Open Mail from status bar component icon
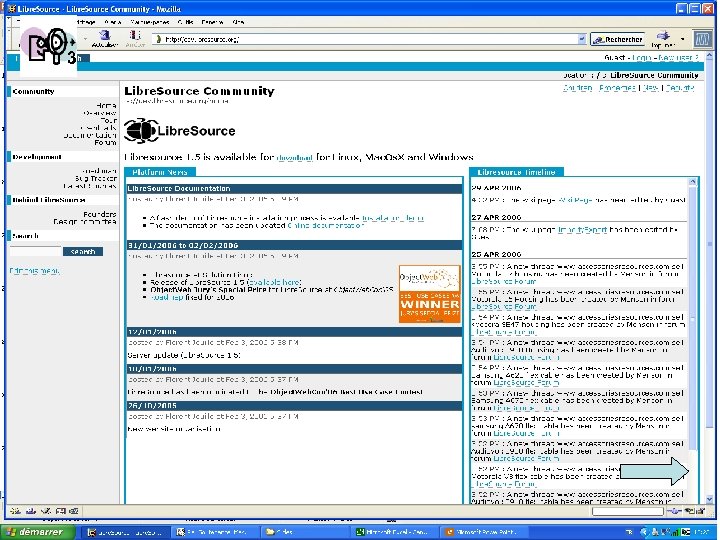Viewport: 720px width, 540px height. click(30, 510)
